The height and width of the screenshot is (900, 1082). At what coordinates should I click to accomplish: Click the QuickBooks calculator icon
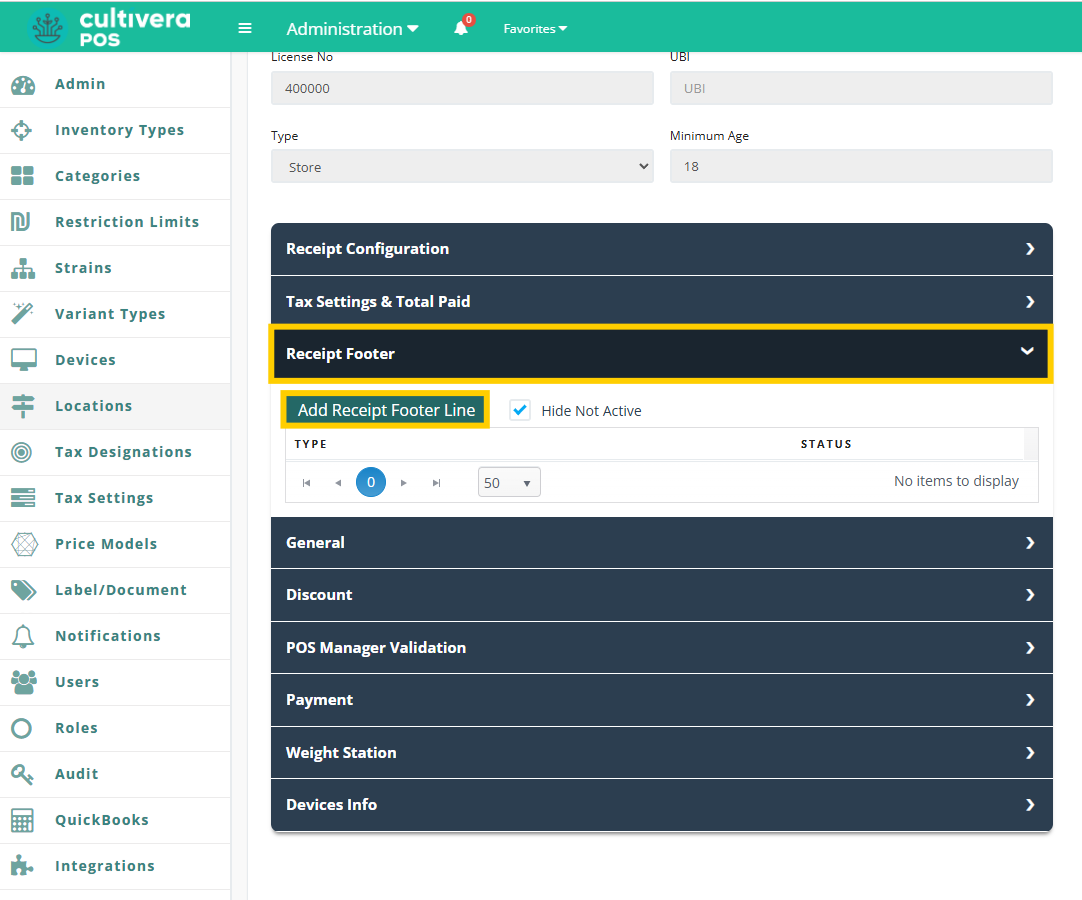coord(22,820)
